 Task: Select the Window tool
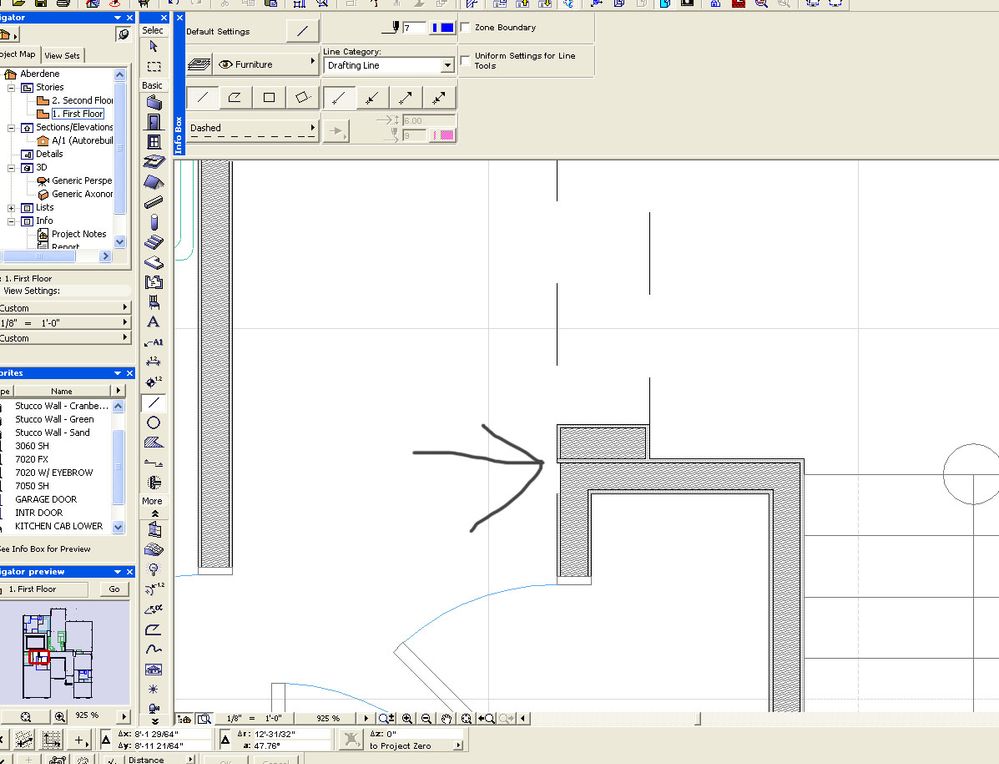pos(154,141)
